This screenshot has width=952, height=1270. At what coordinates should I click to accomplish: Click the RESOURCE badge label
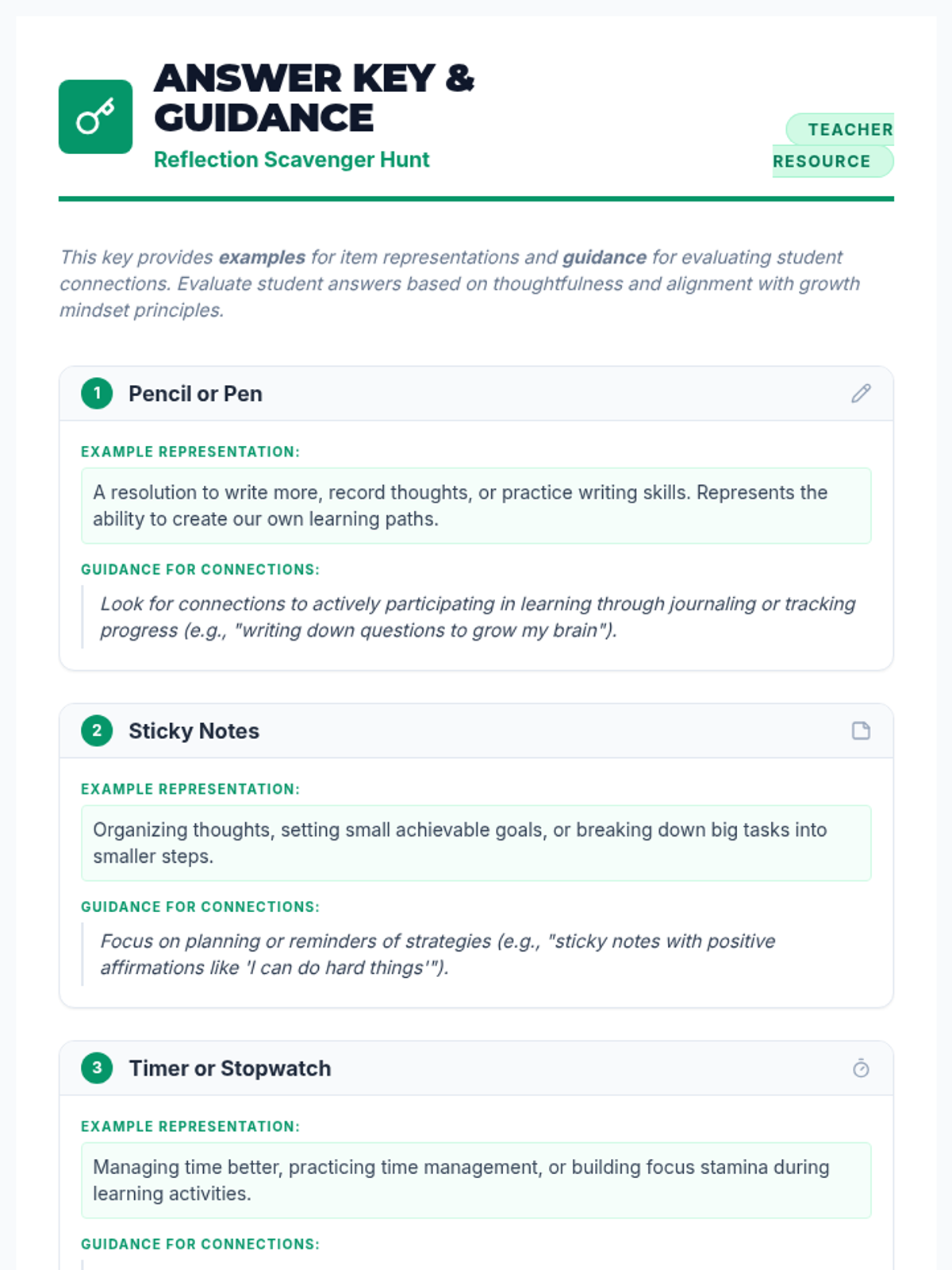pos(822,161)
